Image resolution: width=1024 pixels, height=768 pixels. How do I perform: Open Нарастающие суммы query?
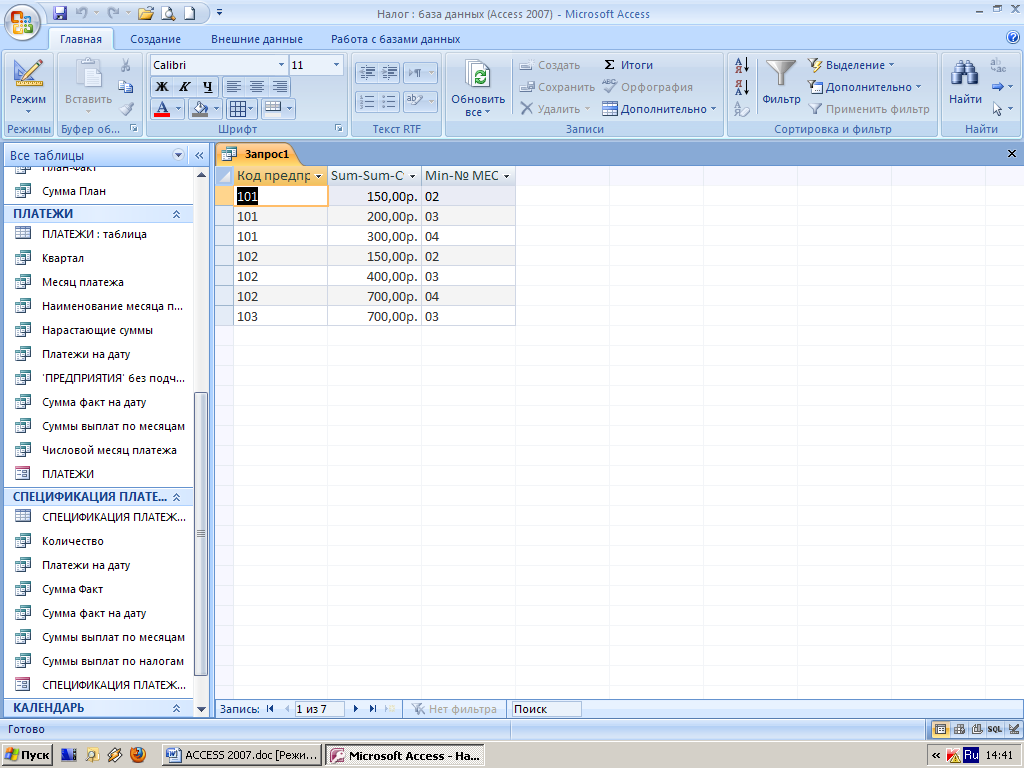coord(97,330)
